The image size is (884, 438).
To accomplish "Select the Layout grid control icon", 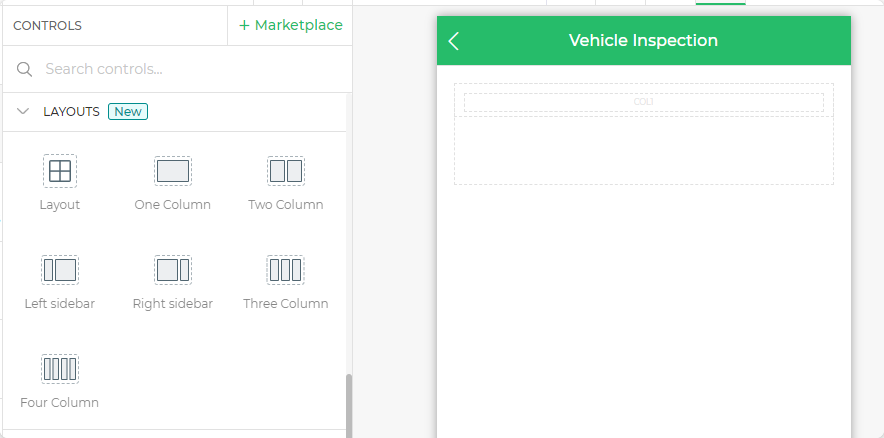I will click(60, 171).
